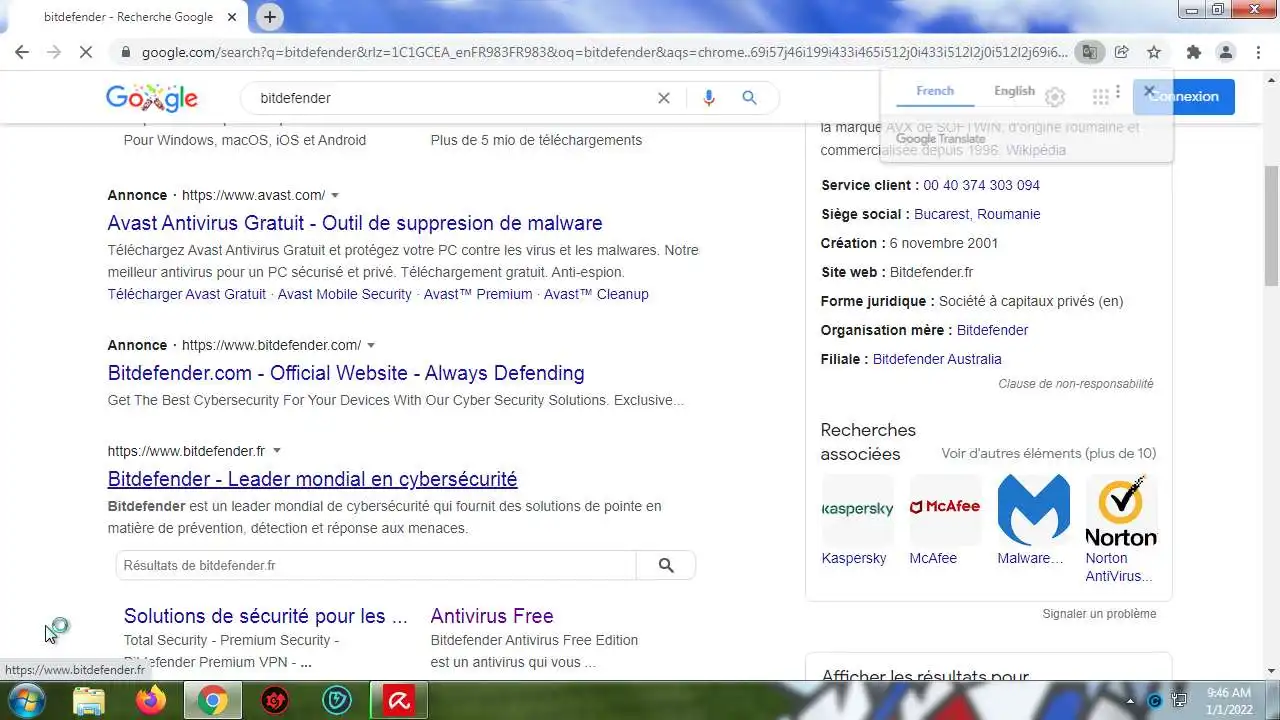
Task: Close the Google Translate popup
Action: [x=1149, y=90]
